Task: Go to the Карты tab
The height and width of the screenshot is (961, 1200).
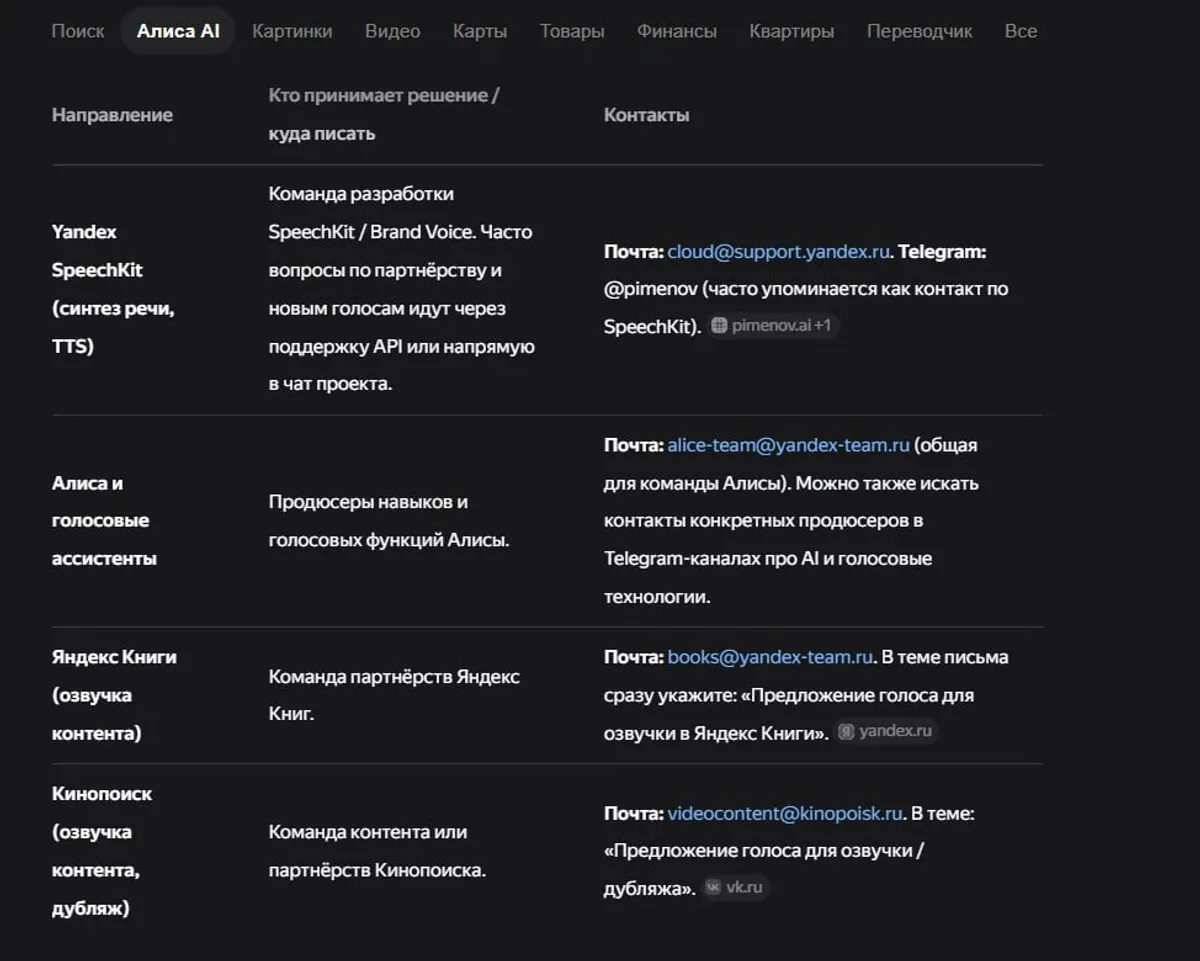Action: tap(480, 31)
